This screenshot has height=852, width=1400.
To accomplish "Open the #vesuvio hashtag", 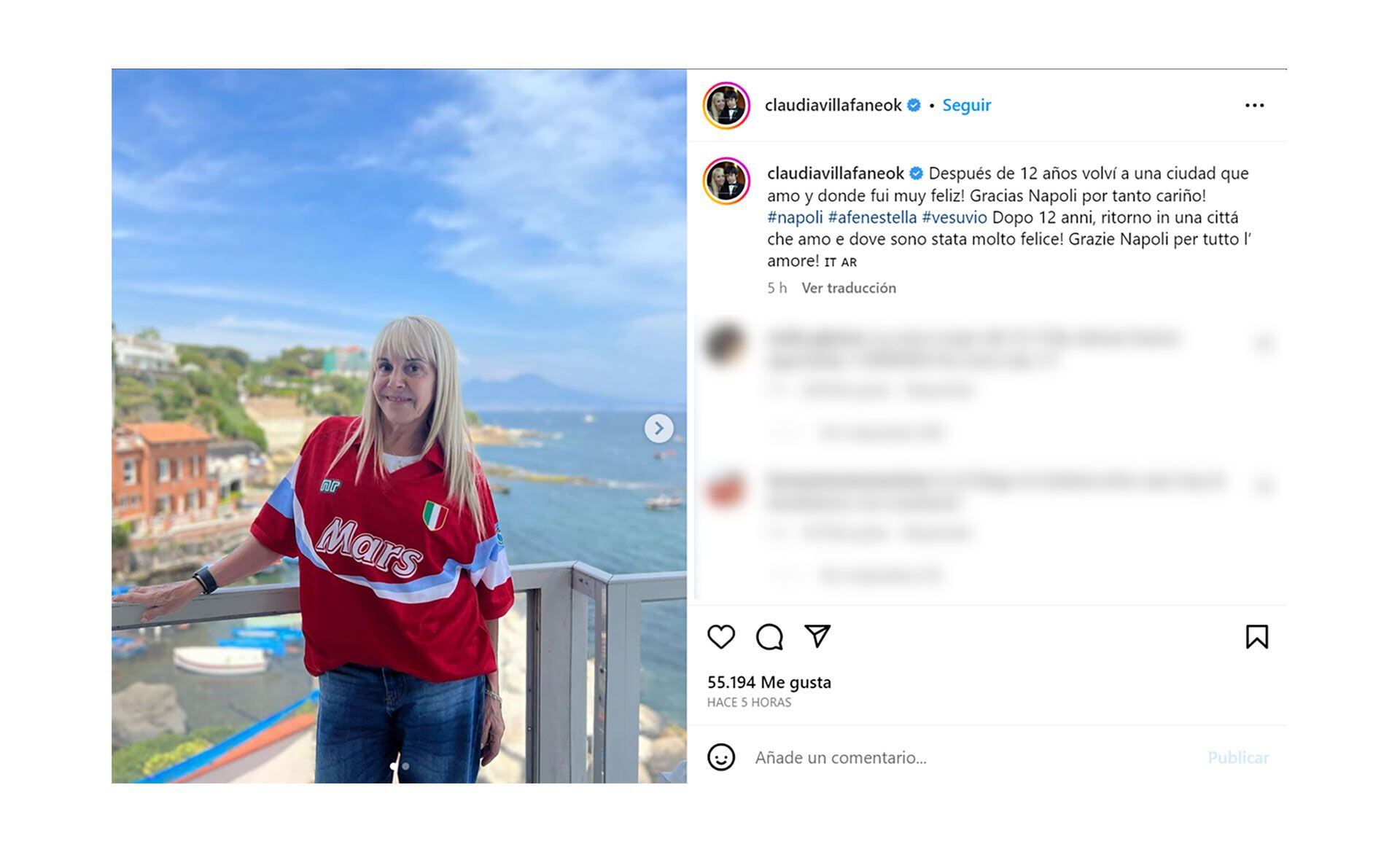I will coord(954,217).
